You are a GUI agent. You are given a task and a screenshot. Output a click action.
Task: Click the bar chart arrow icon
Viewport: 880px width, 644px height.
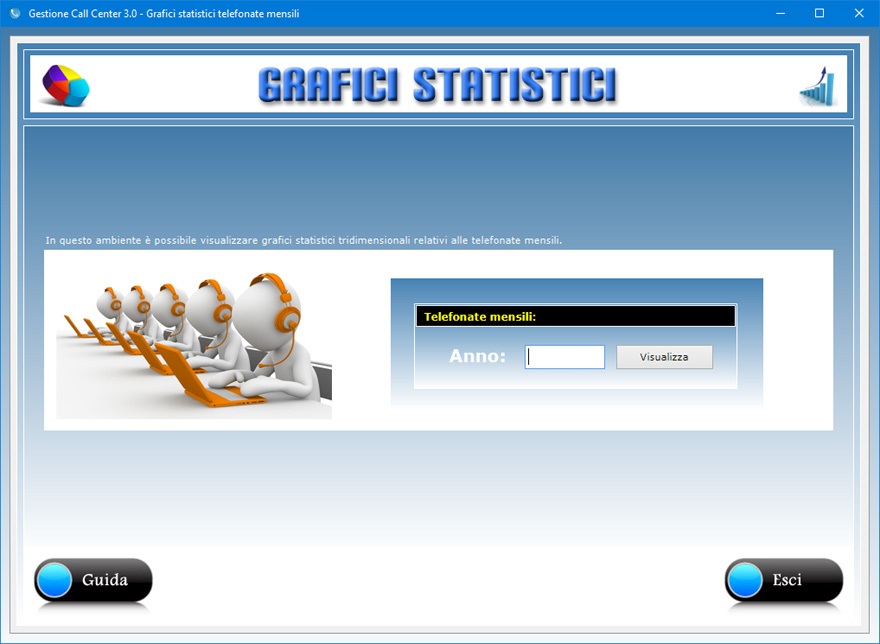point(818,86)
